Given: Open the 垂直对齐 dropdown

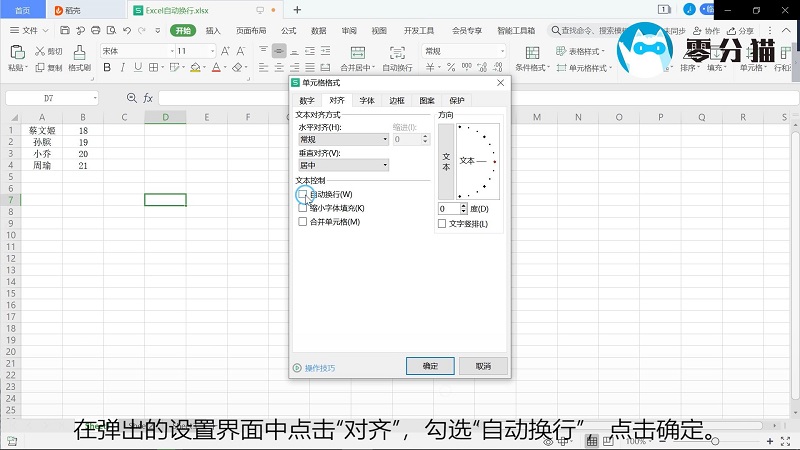Looking at the screenshot, I should [343, 165].
